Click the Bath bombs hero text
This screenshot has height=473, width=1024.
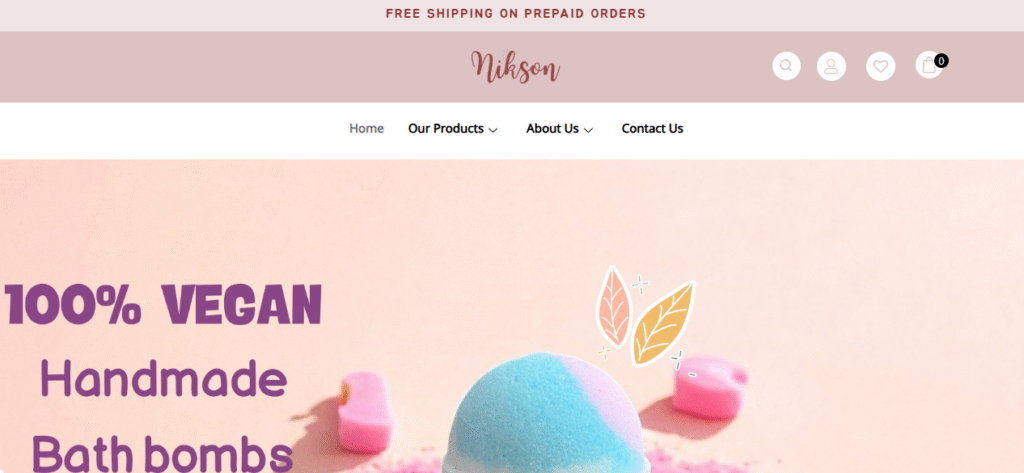tap(163, 452)
